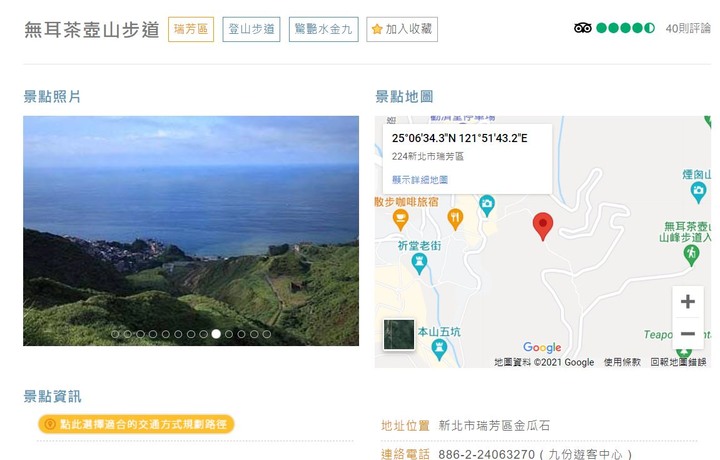Click coordinates text 25°06'34.3"N 121°51'43.2"E
The width and height of the screenshot is (720, 460).
point(460,138)
